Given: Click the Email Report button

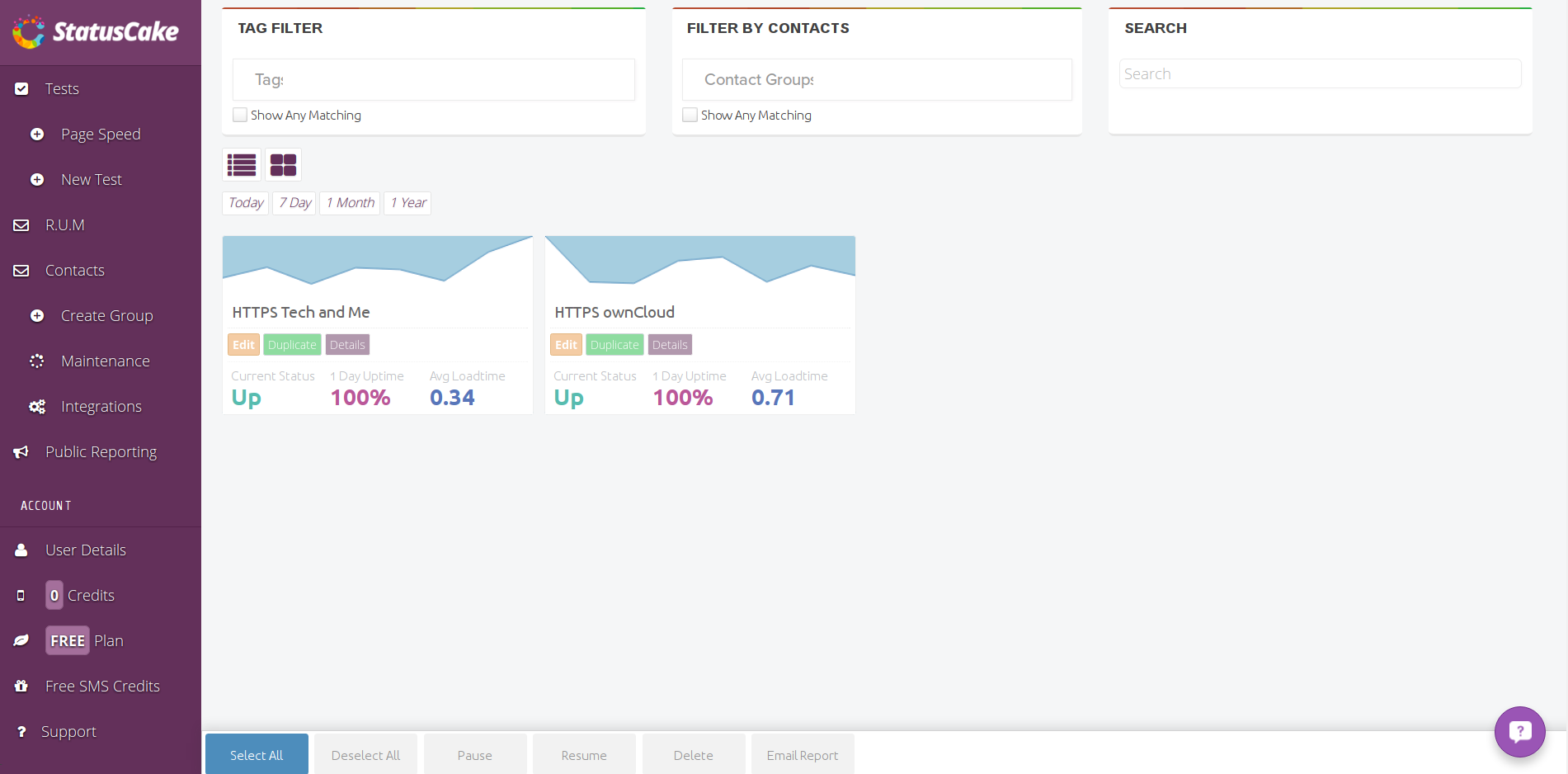Looking at the screenshot, I should (x=803, y=754).
